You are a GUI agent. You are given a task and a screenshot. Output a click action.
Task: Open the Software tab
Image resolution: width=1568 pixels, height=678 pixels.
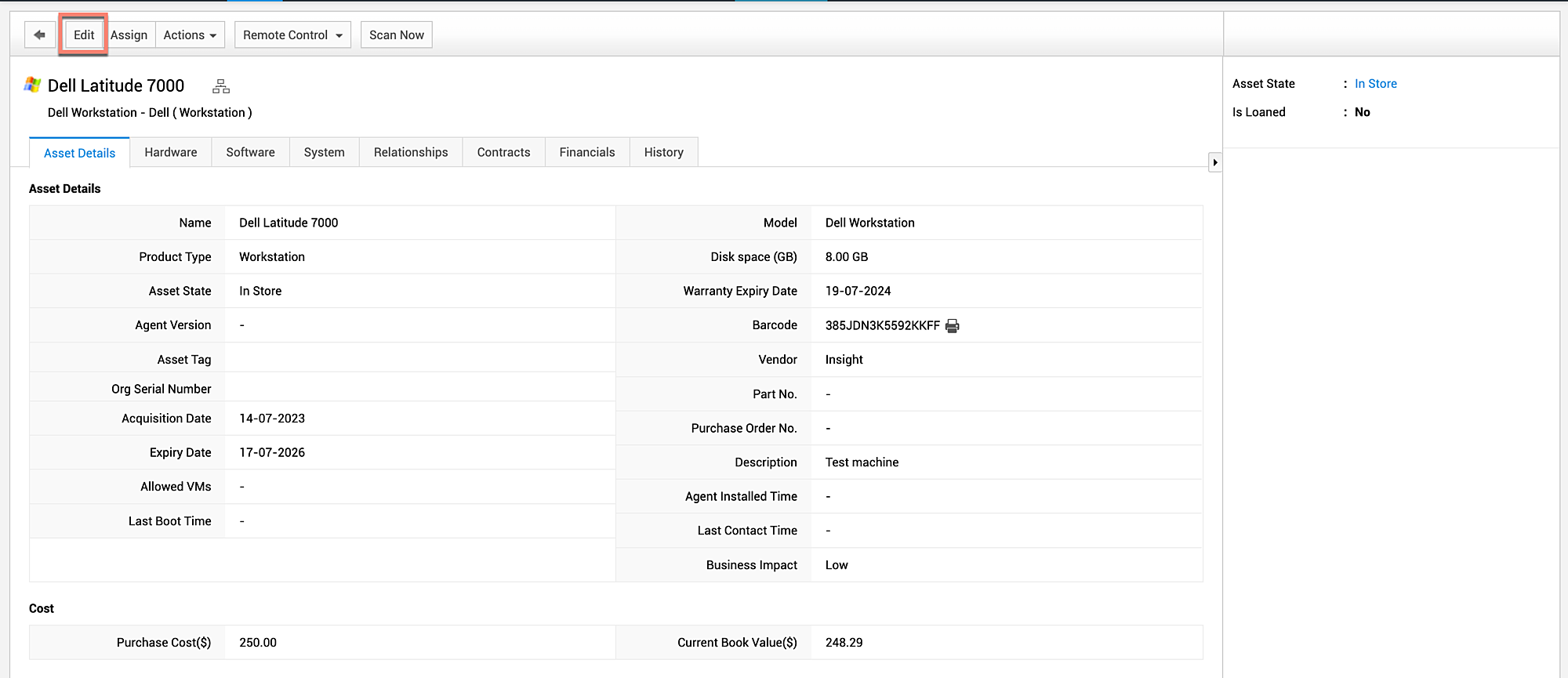click(x=250, y=152)
